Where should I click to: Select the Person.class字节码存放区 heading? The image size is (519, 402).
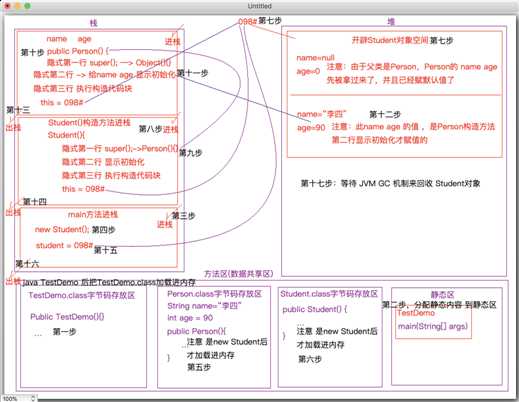[214, 294]
